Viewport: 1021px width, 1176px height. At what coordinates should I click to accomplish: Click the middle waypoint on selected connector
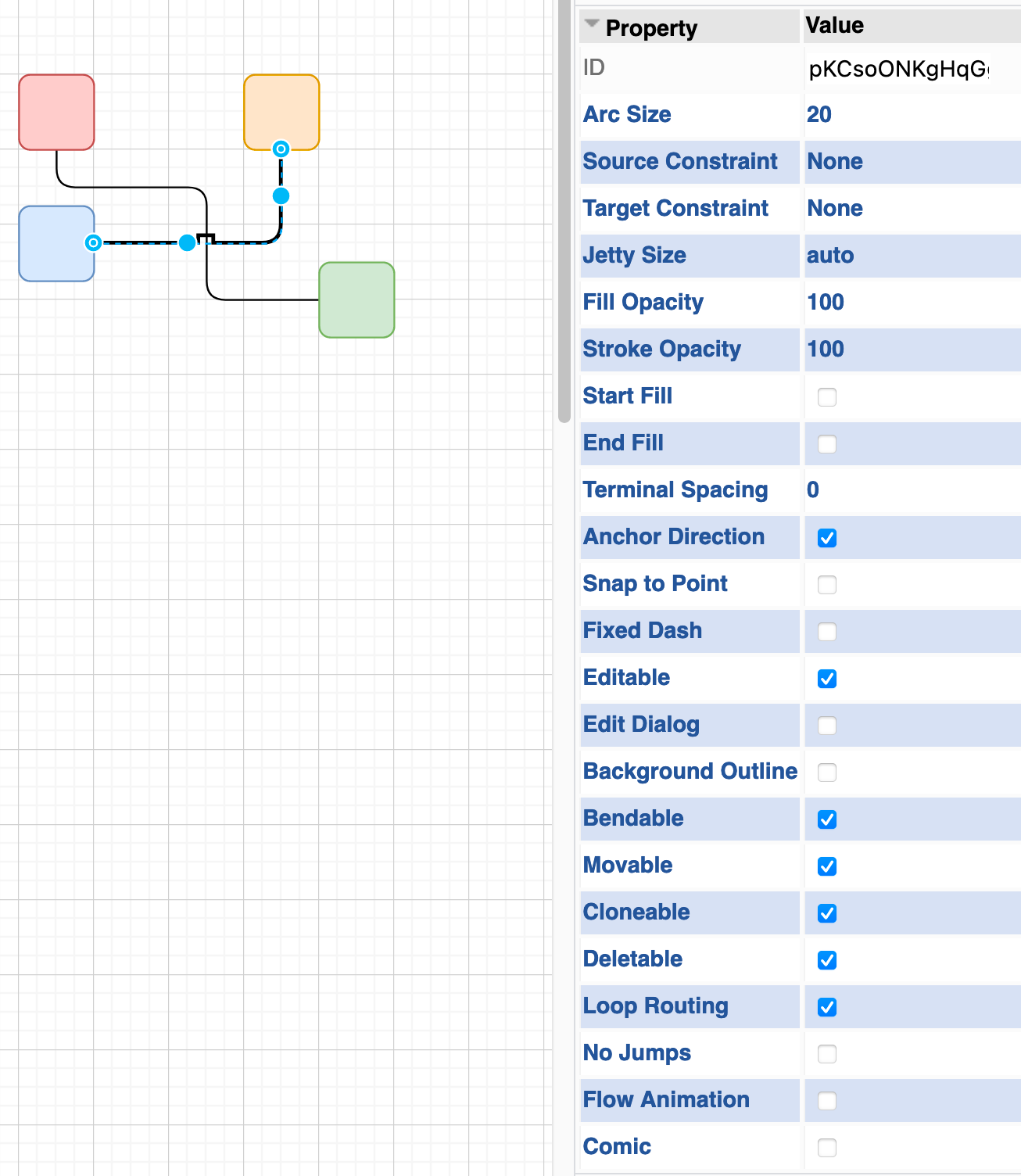pyautogui.click(x=188, y=243)
